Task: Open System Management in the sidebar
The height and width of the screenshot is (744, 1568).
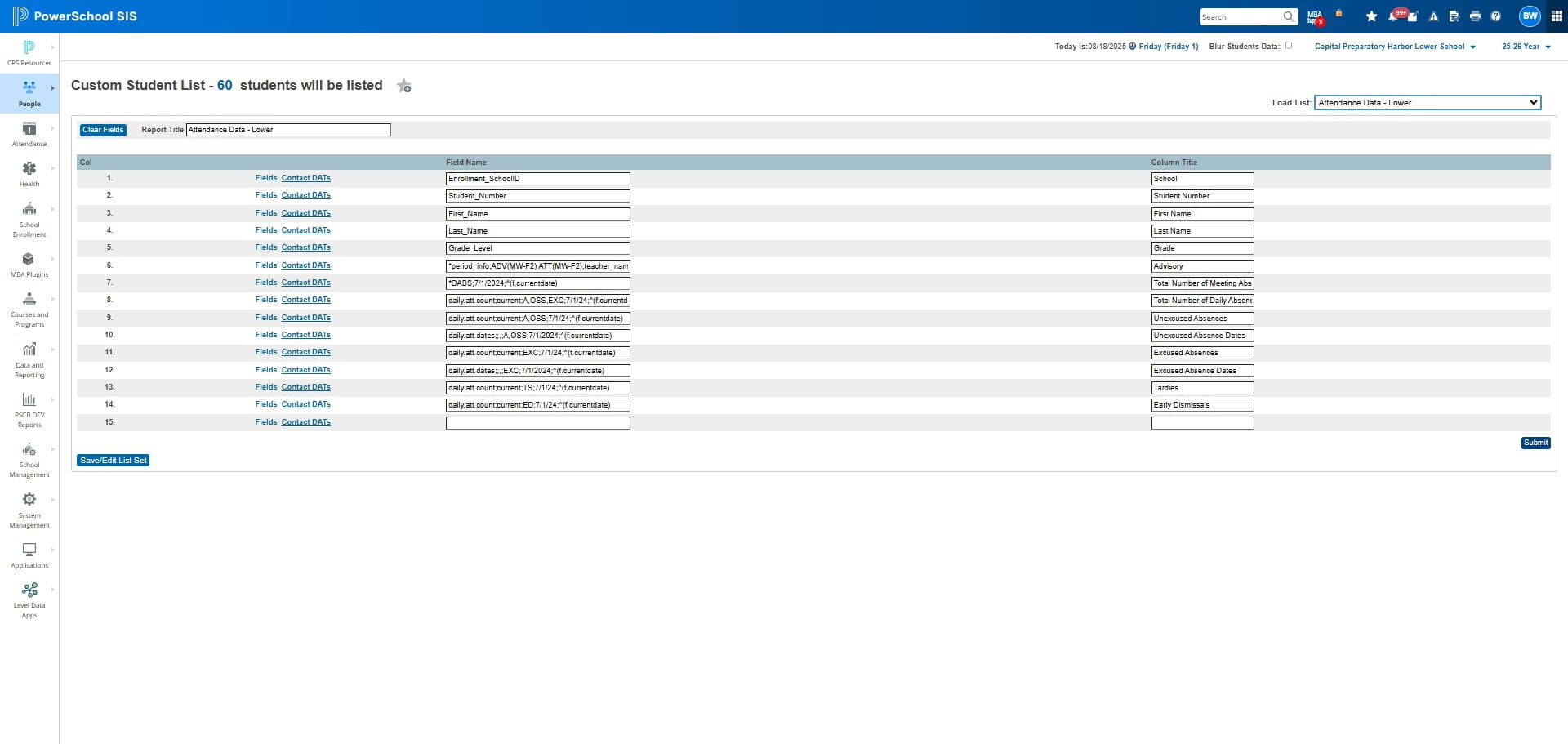Action: (x=29, y=510)
